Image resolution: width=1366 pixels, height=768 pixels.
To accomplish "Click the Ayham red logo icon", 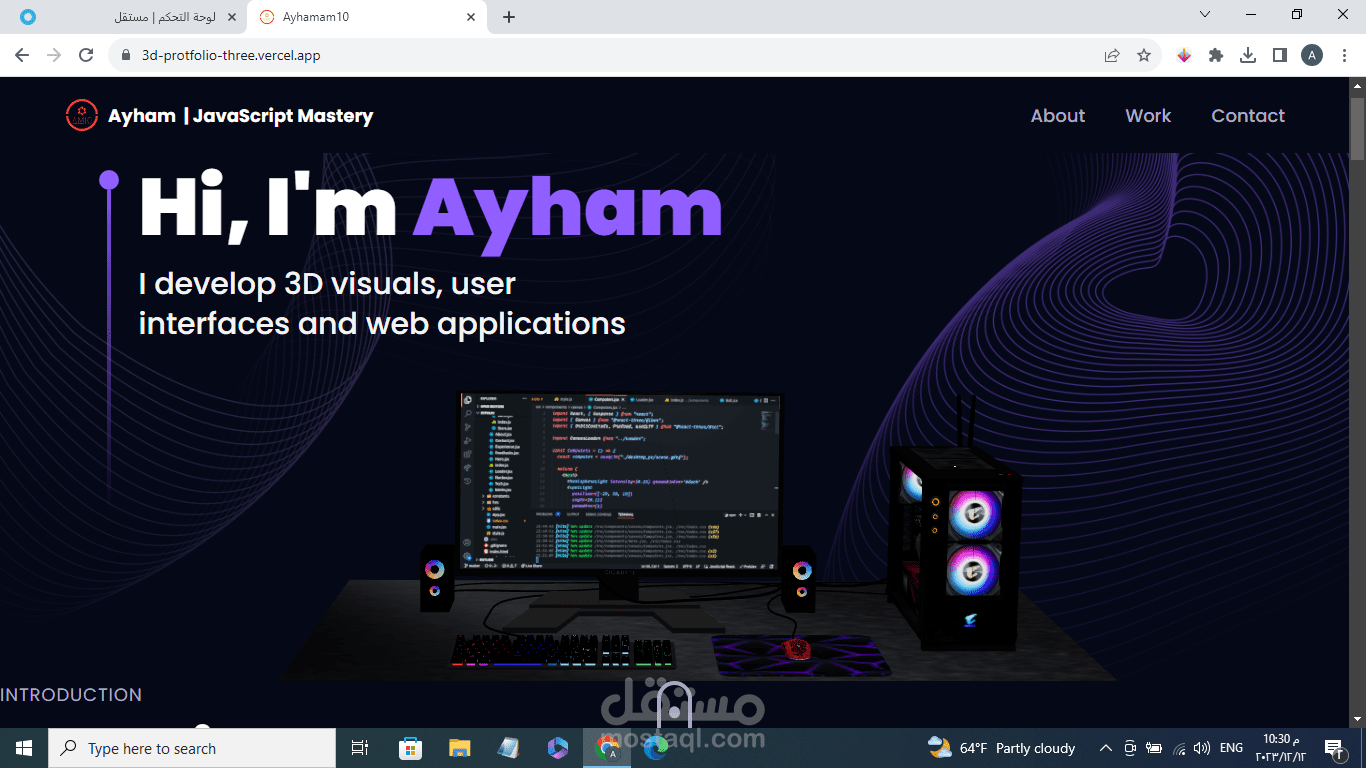I will click(x=82, y=115).
